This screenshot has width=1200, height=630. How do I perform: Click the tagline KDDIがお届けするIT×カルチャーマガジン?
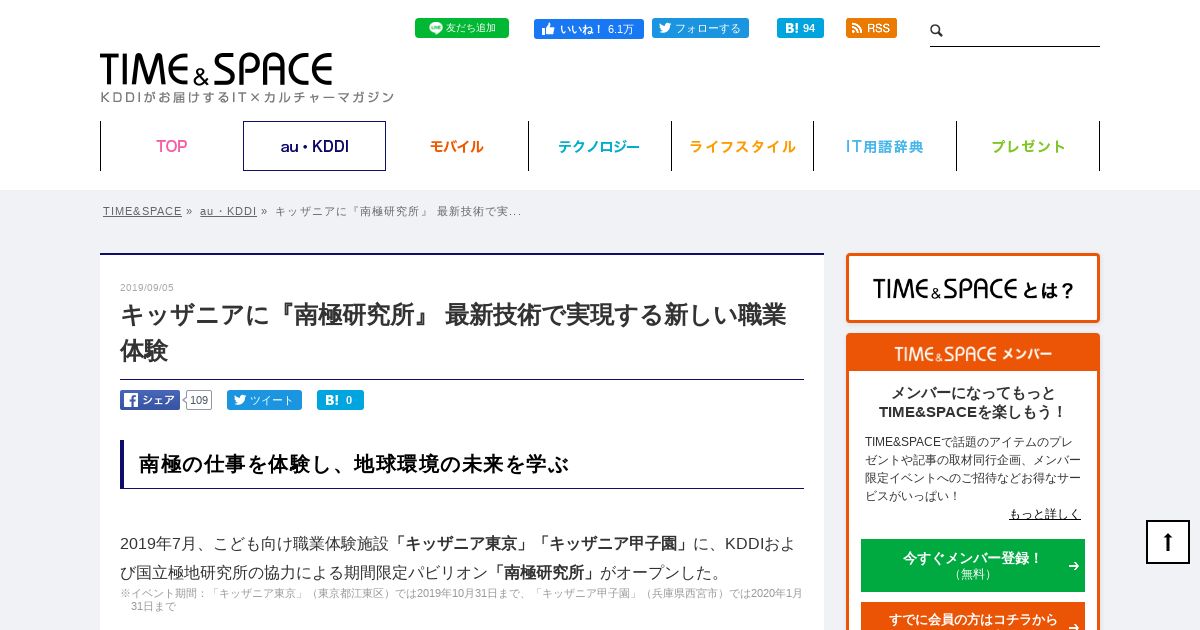(x=247, y=97)
